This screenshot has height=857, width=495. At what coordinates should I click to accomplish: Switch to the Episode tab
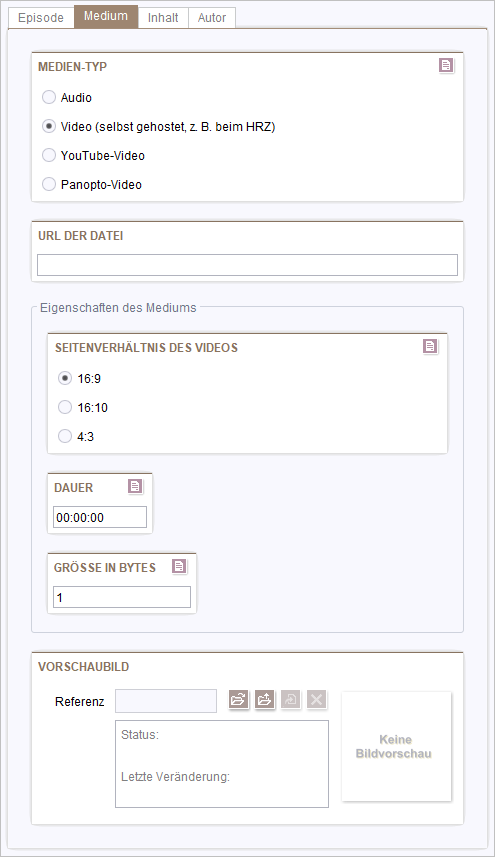pos(41,17)
